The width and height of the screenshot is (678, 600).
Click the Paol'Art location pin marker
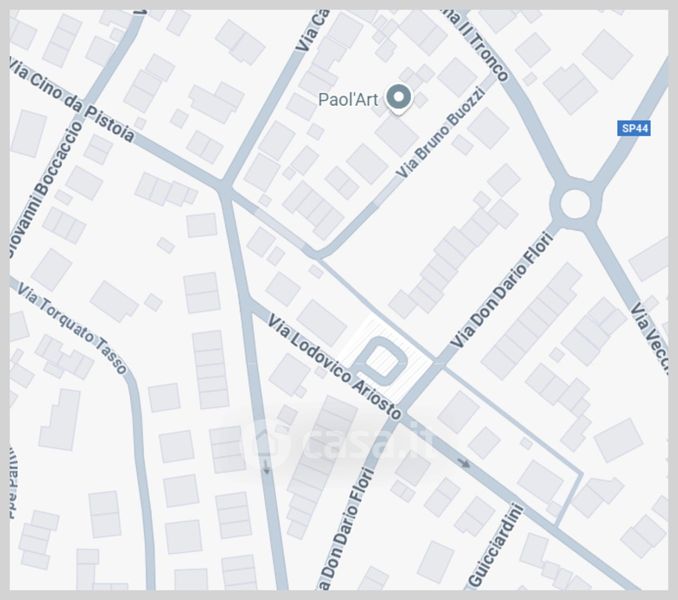click(x=399, y=99)
